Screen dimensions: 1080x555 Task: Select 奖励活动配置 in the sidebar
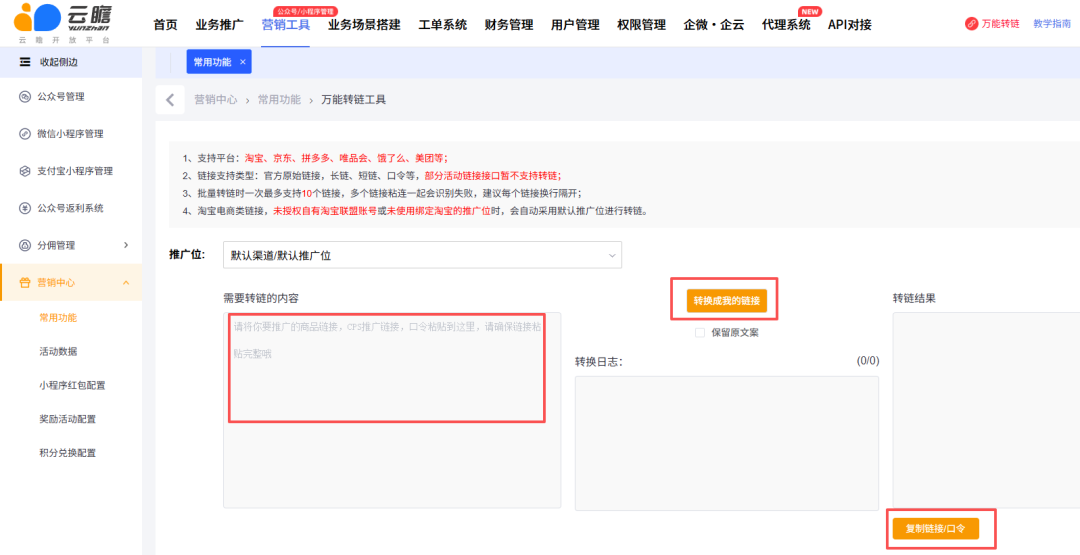click(68, 419)
